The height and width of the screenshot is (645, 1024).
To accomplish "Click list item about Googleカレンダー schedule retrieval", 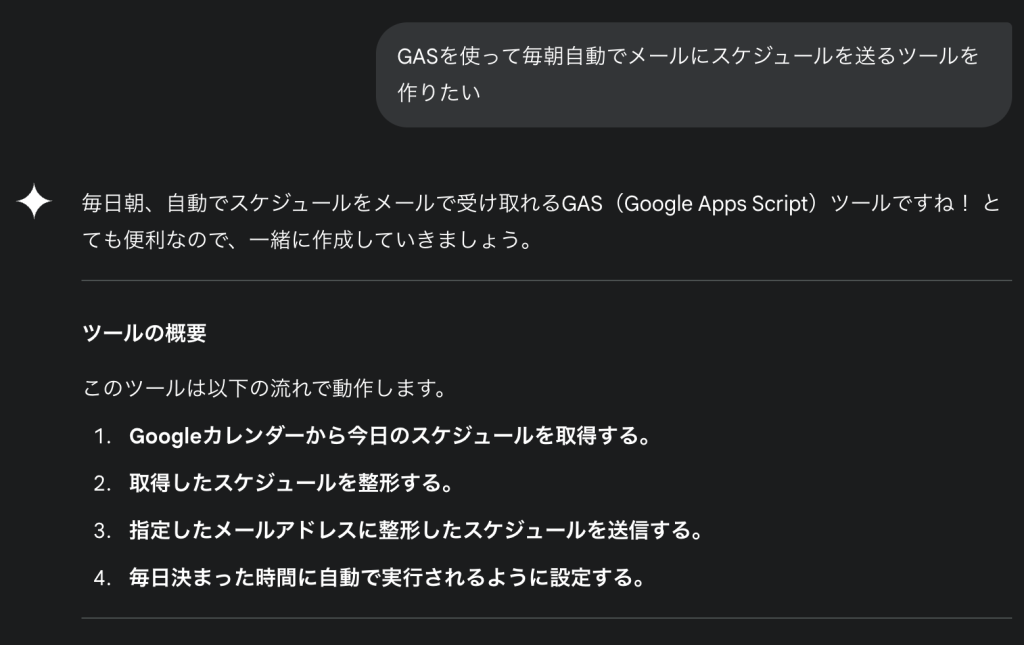I will point(390,437).
